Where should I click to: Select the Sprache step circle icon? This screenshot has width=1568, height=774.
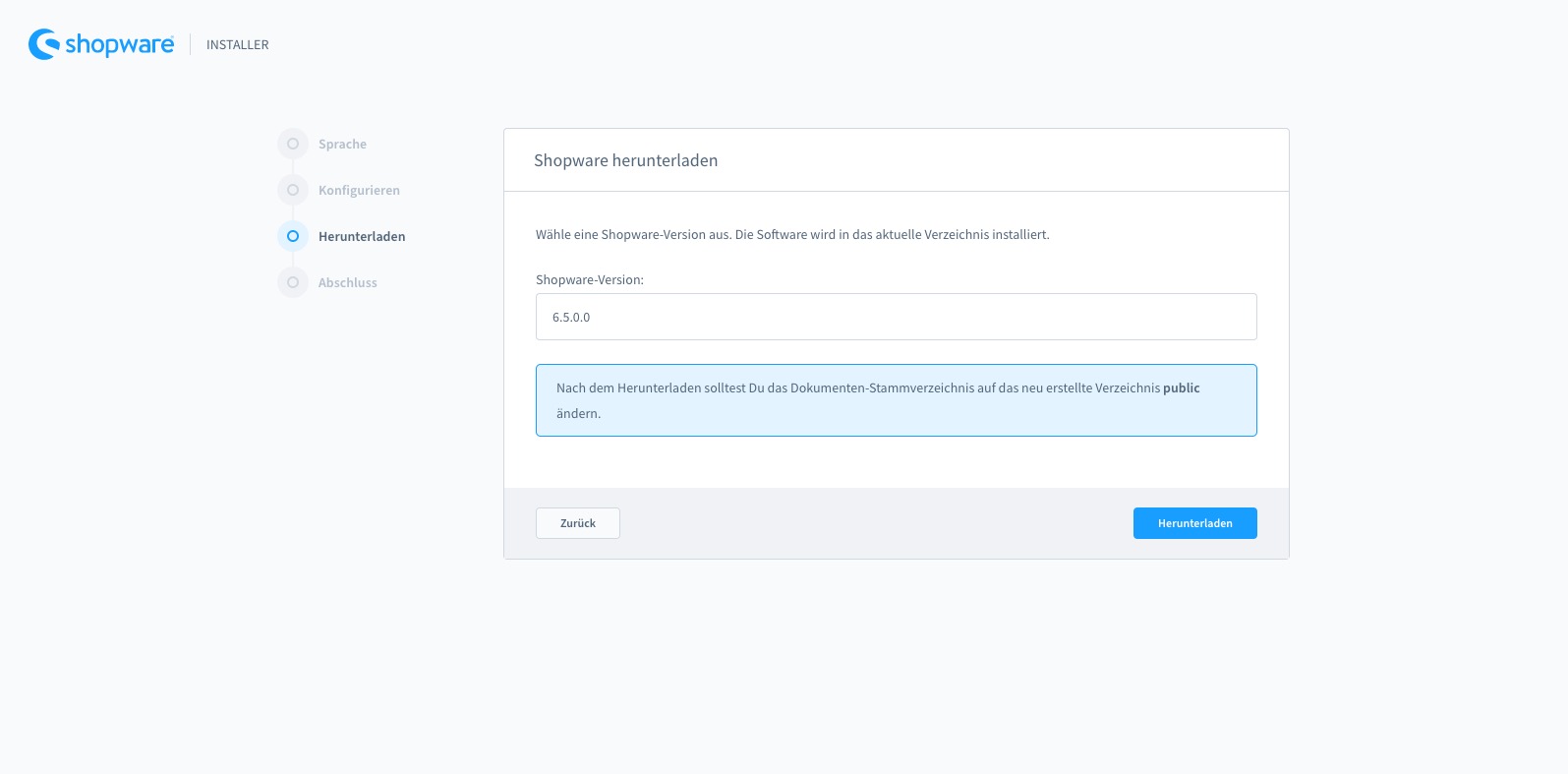click(293, 144)
